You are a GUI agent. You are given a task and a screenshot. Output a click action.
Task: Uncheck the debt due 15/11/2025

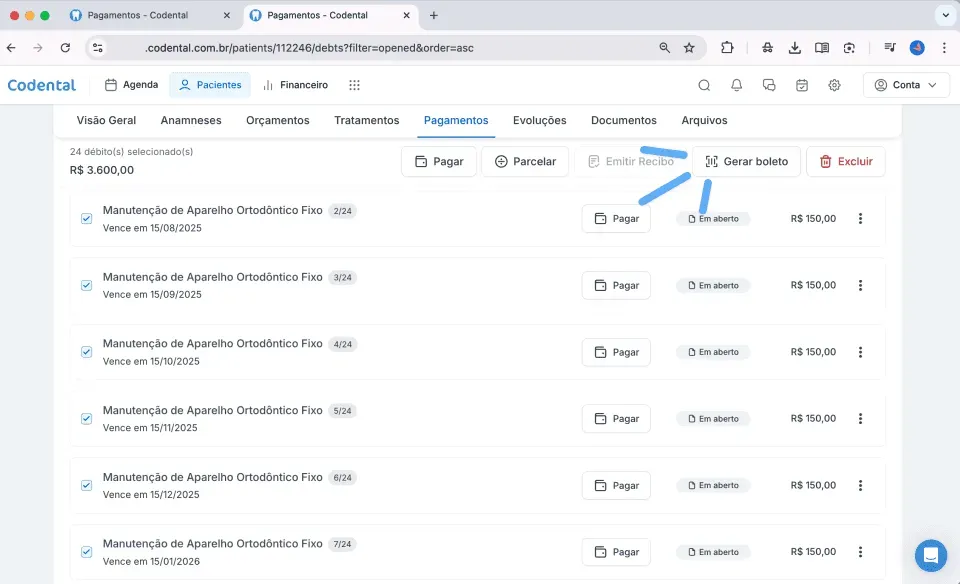point(86,419)
